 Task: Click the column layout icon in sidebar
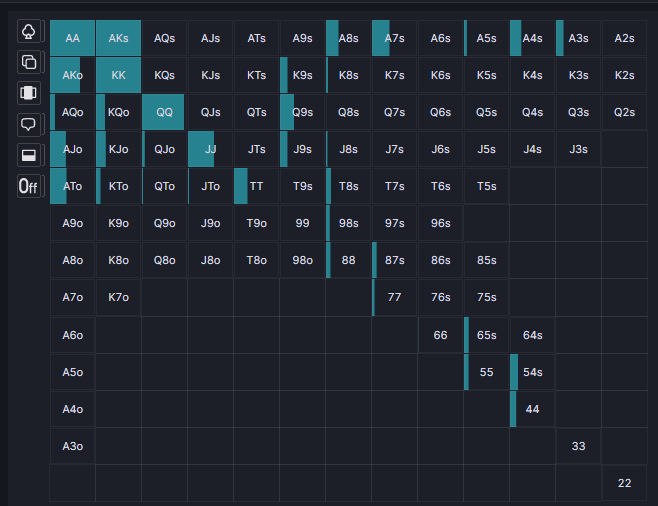point(30,93)
